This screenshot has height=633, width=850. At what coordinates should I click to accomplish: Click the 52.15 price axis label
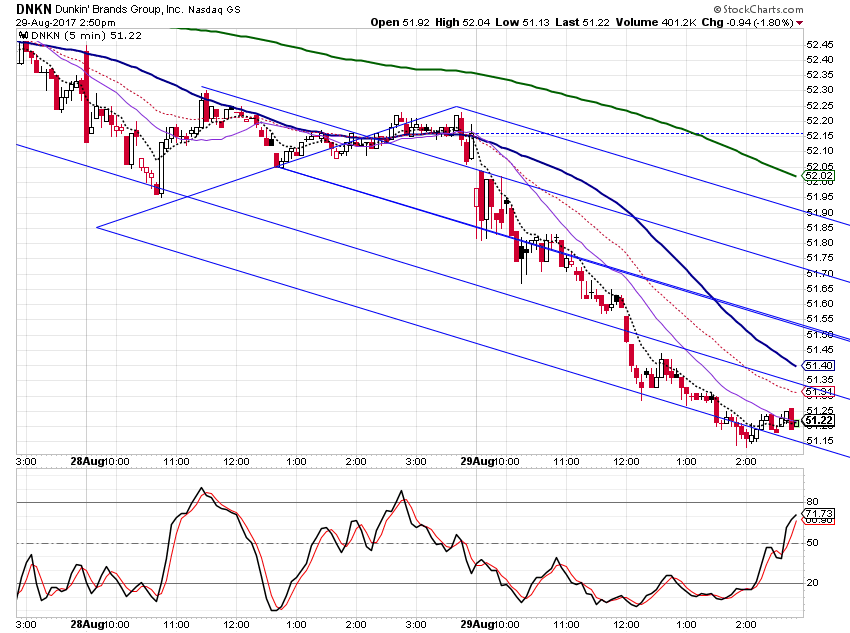tap(820, 135)
